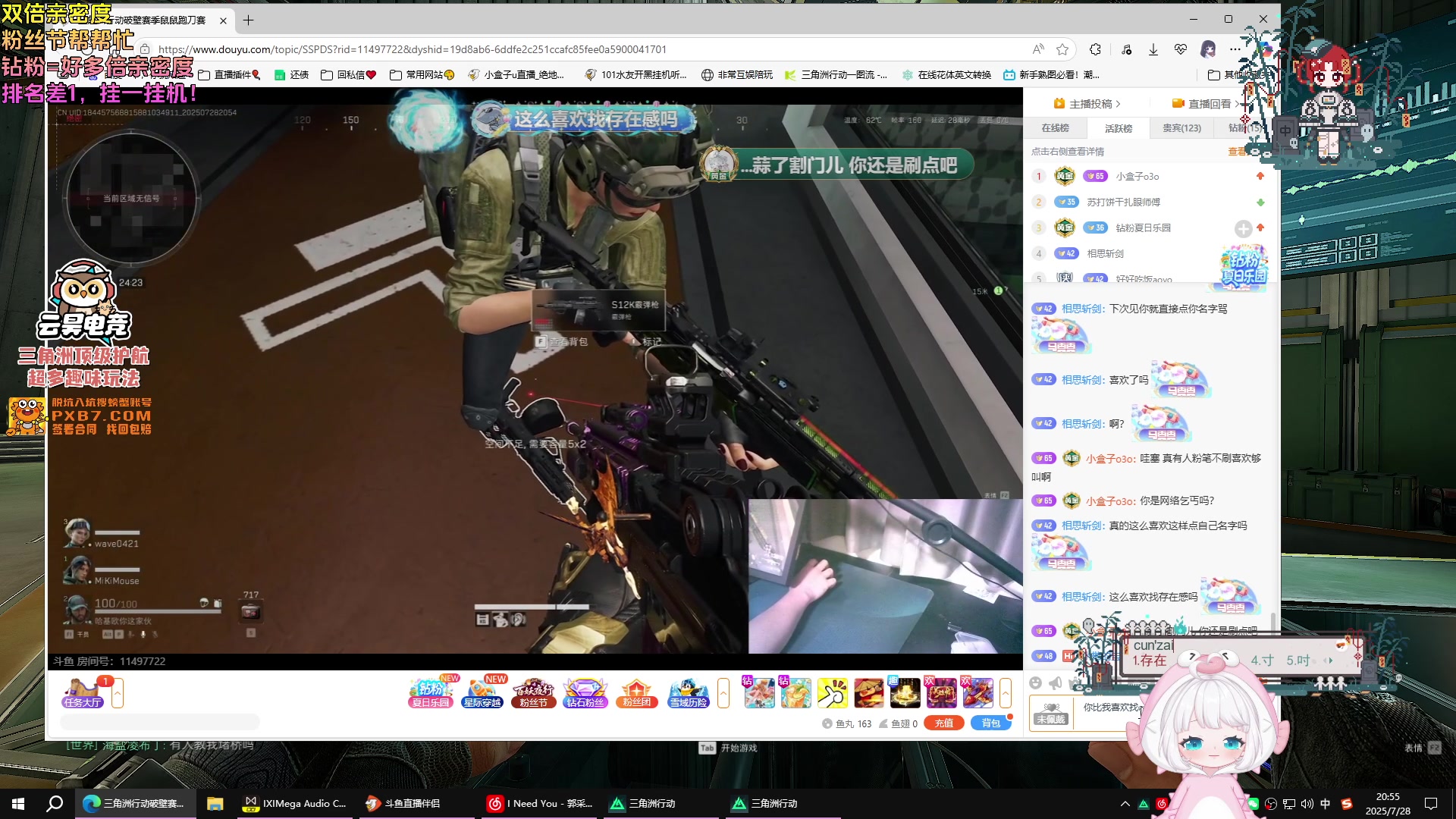Open the notification center icon

coord(1431,804)
